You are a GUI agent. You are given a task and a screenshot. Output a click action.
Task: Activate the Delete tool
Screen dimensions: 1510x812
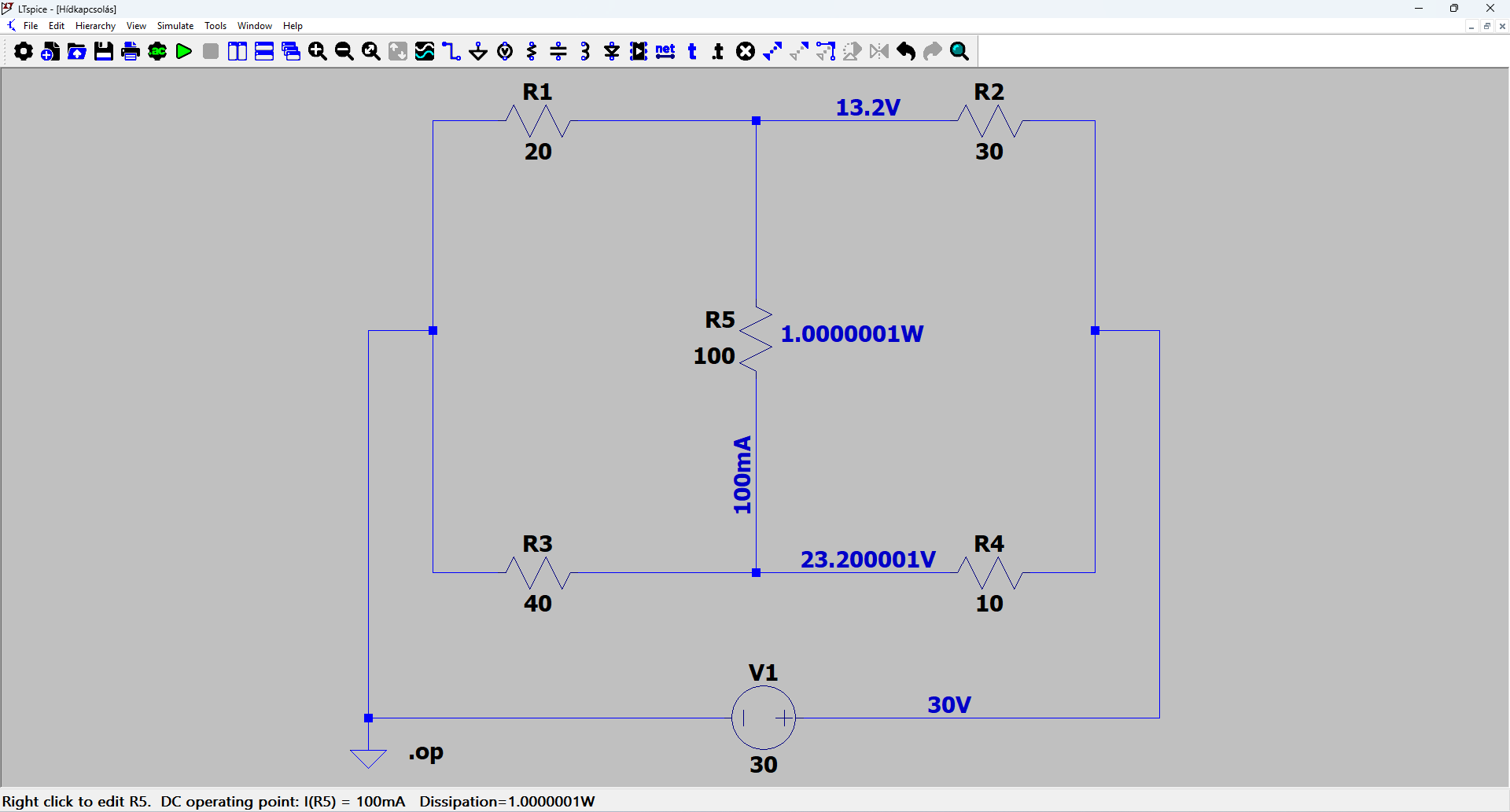pyautogui.click(x=746, y=52)
